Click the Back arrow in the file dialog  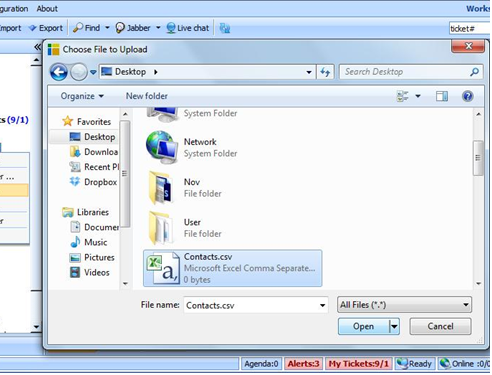[59, 72]
